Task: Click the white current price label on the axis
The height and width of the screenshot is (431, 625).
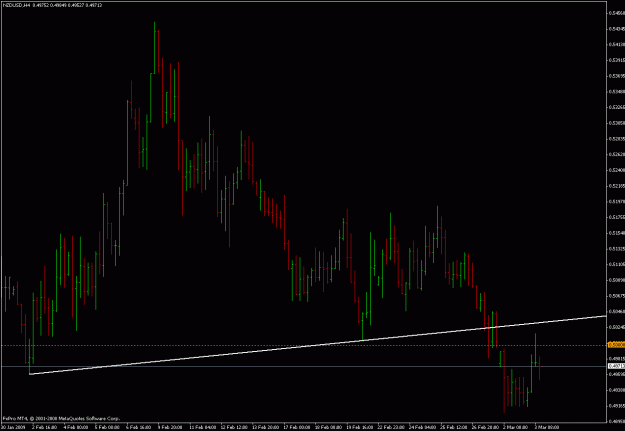Action: point(616,366)
